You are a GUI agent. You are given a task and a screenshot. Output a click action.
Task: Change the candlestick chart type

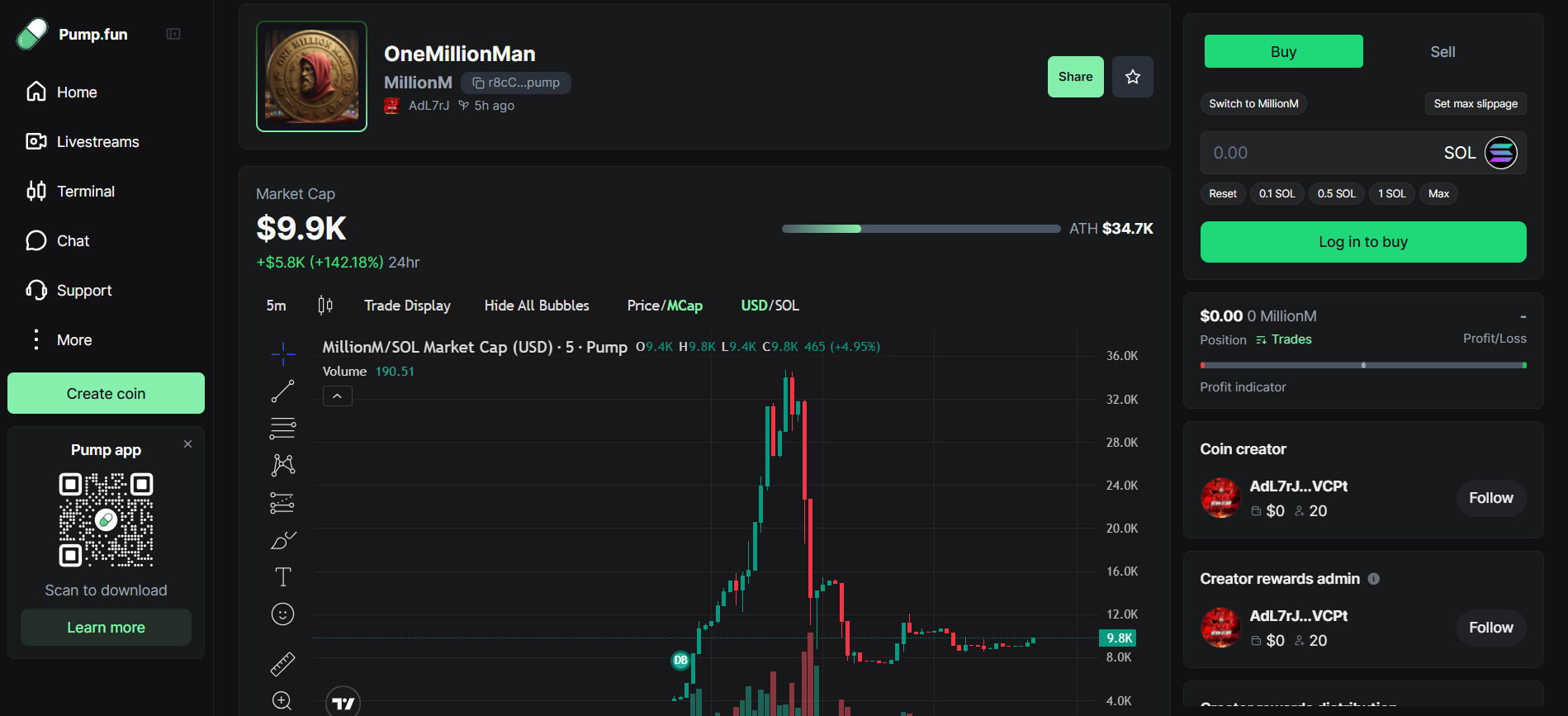tap(325, 306)
